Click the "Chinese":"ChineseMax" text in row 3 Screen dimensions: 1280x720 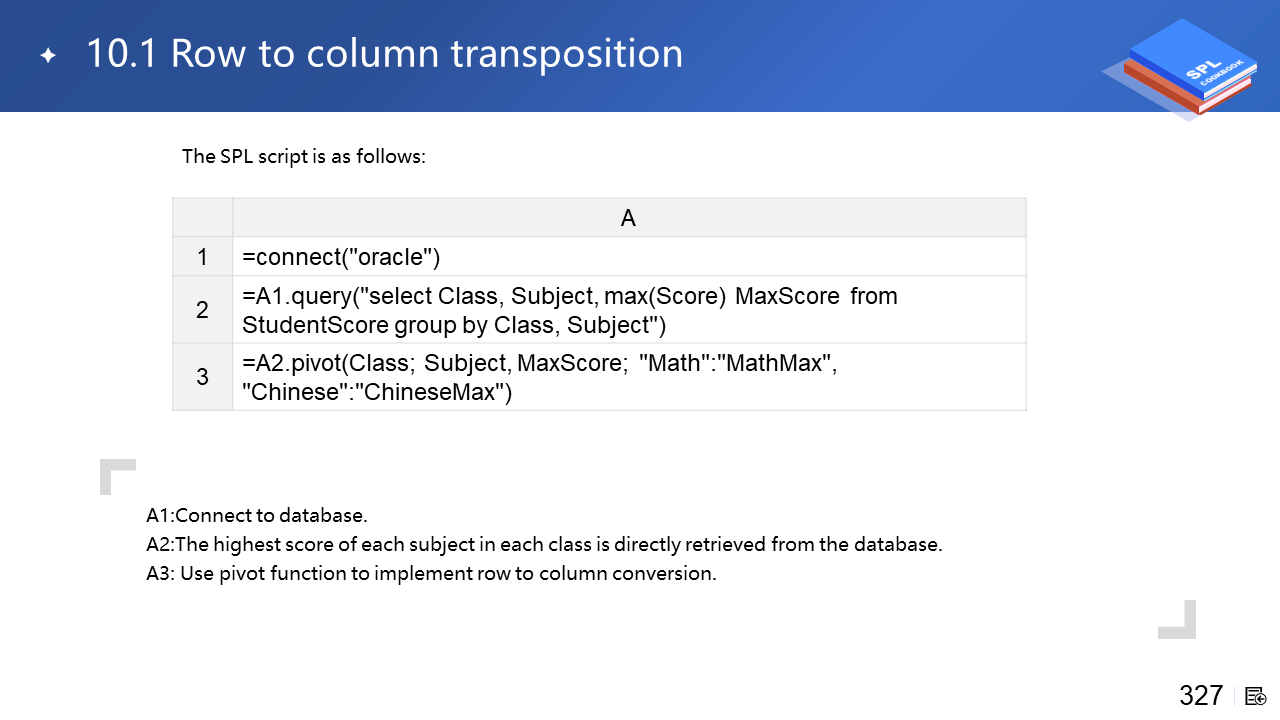[377, 392]
